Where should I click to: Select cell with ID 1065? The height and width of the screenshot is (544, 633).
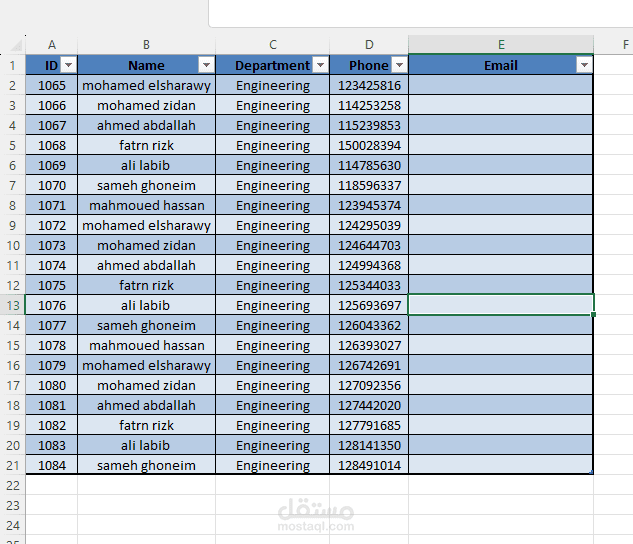coord(52,85)
